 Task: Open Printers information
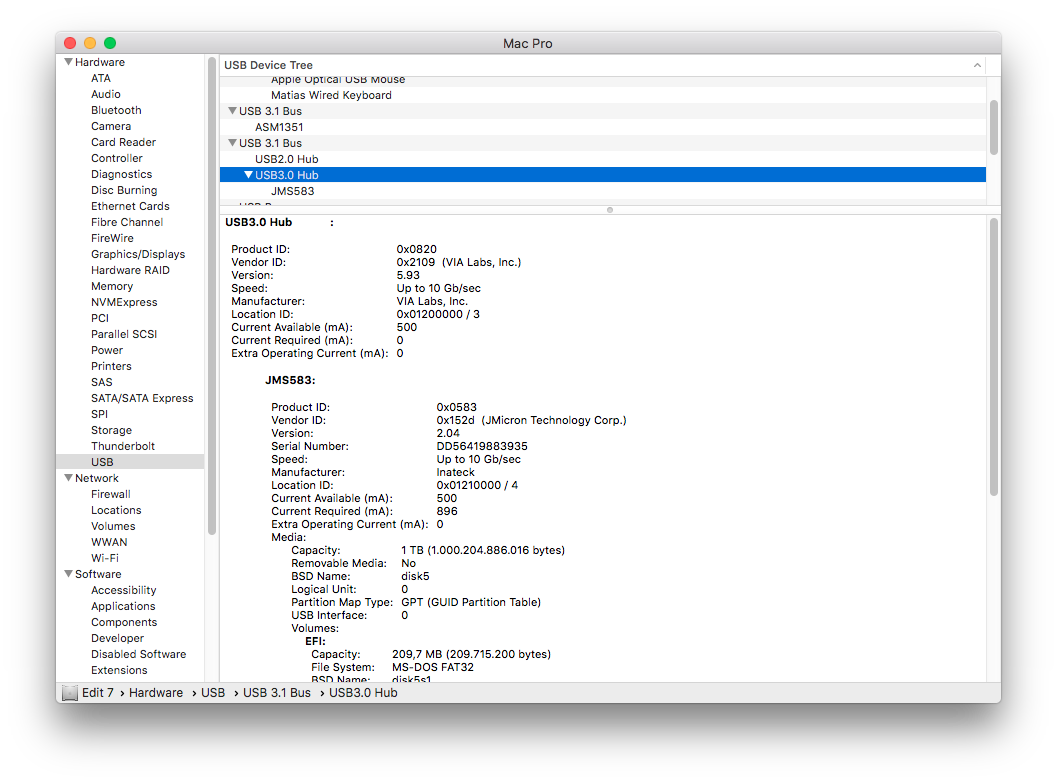(x=111, y=367)
